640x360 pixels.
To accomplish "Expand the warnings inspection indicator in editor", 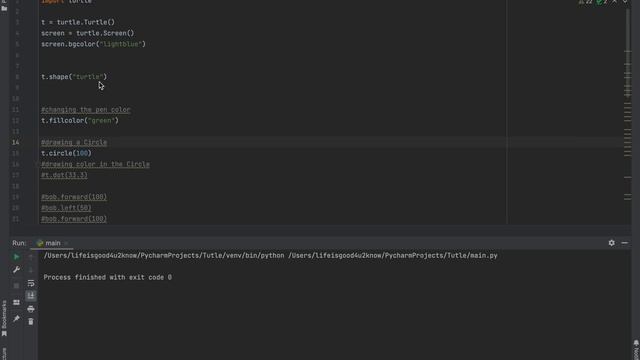I will pyautogui.click(x=586, y=2).
